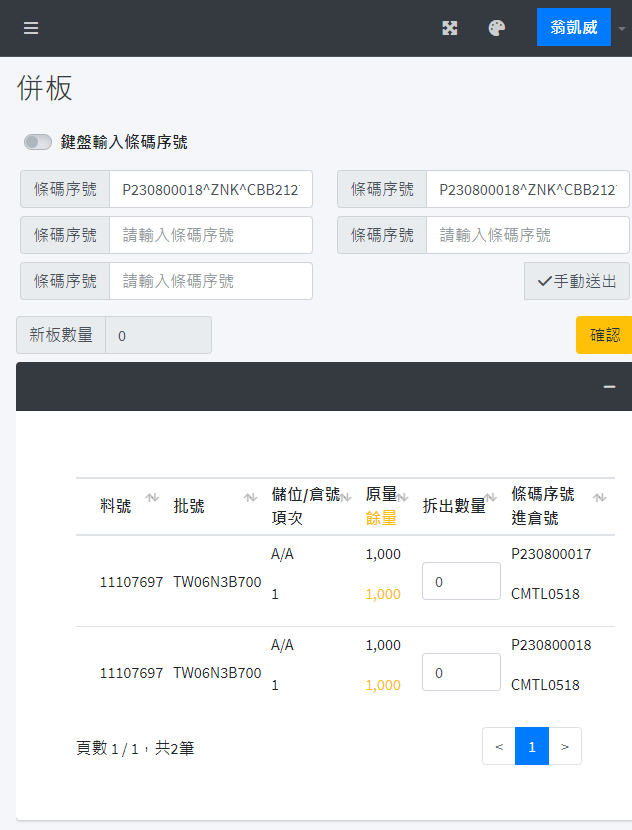Sort table by 料號 column
Screen dimensions: 632x830
click(x=152, y=498)
